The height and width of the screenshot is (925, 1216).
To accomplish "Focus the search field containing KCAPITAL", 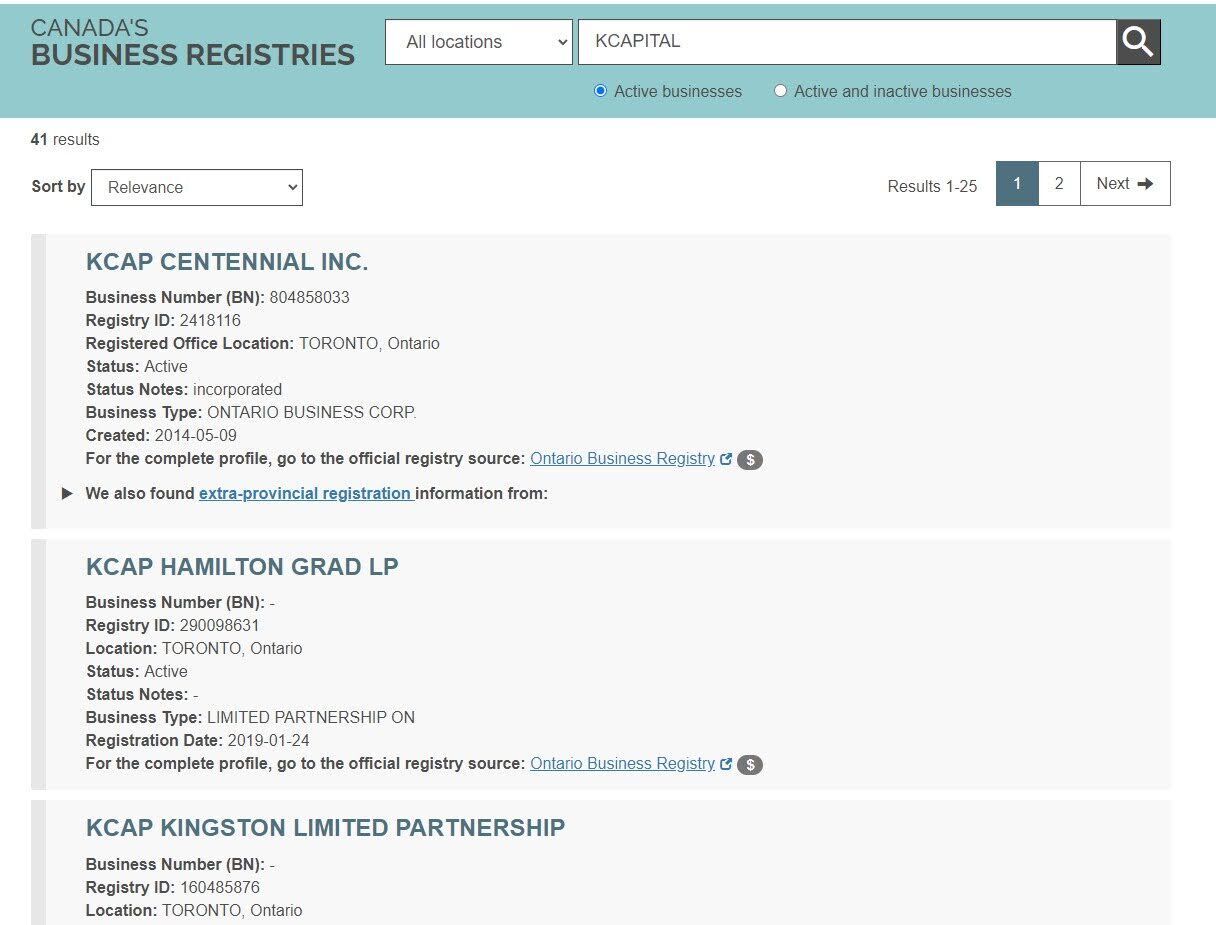I will coord(847,42).
